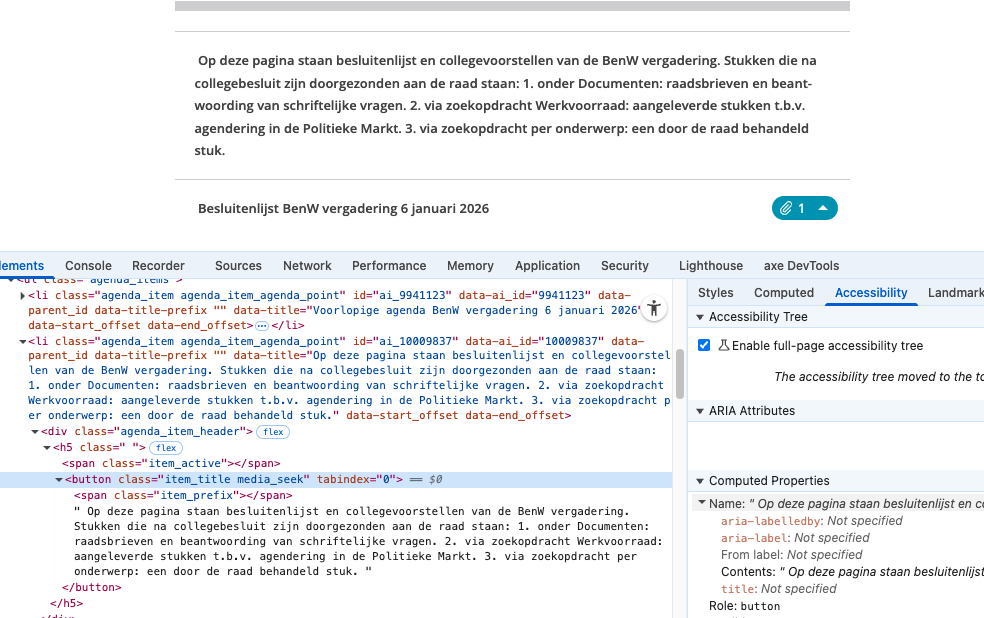The image size is (984, 618).
Task: Expand the agenda item ai_9941123 tree node
Action: (x=21, y=295)
